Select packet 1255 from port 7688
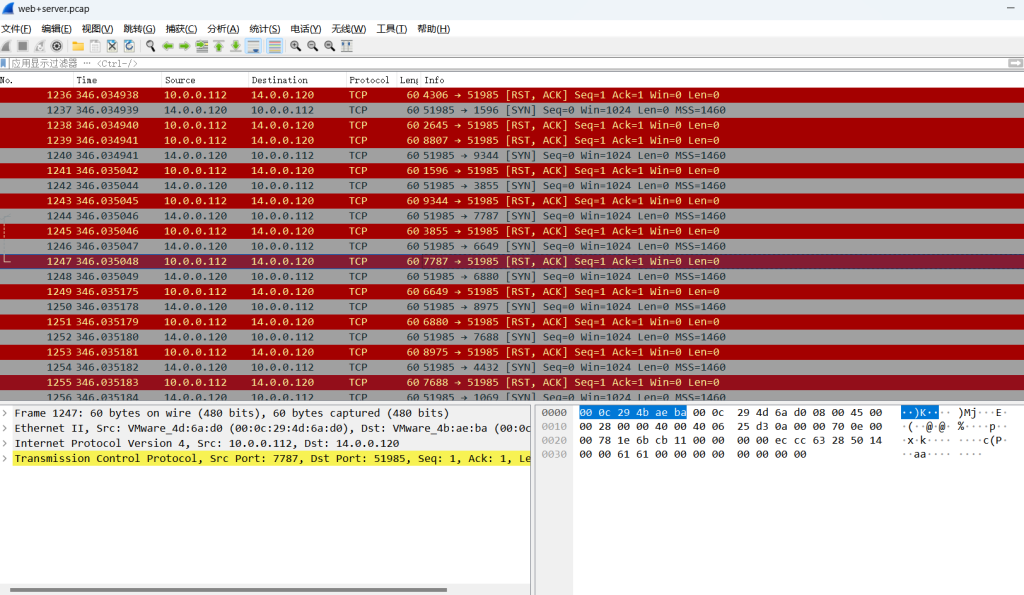Image resolution: width=1024 pixels, height=595 pixels. 512,382
